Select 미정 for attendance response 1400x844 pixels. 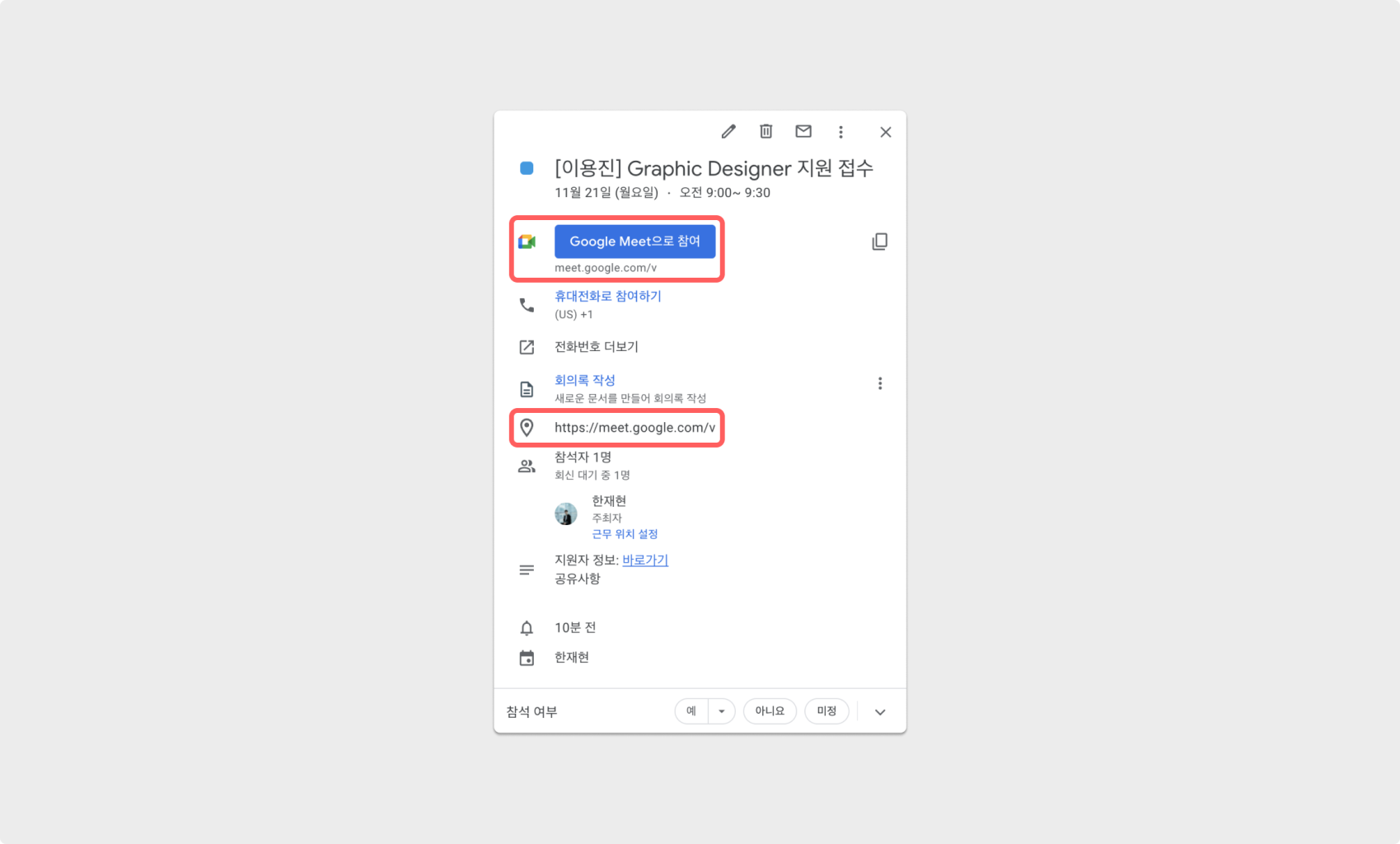click(x=826, y=711)
